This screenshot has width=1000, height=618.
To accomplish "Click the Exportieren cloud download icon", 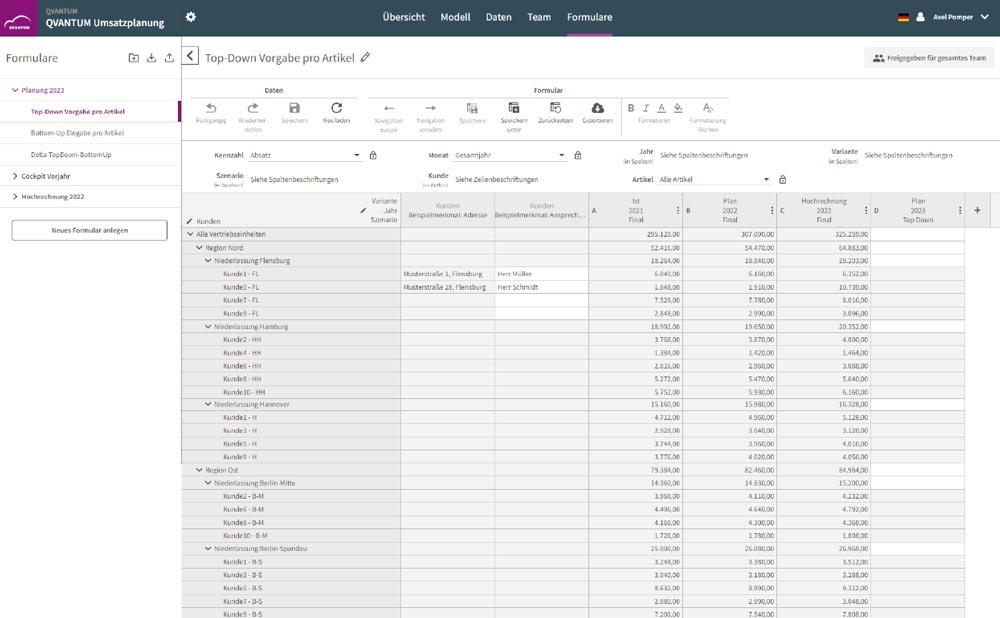I will 597,108.
